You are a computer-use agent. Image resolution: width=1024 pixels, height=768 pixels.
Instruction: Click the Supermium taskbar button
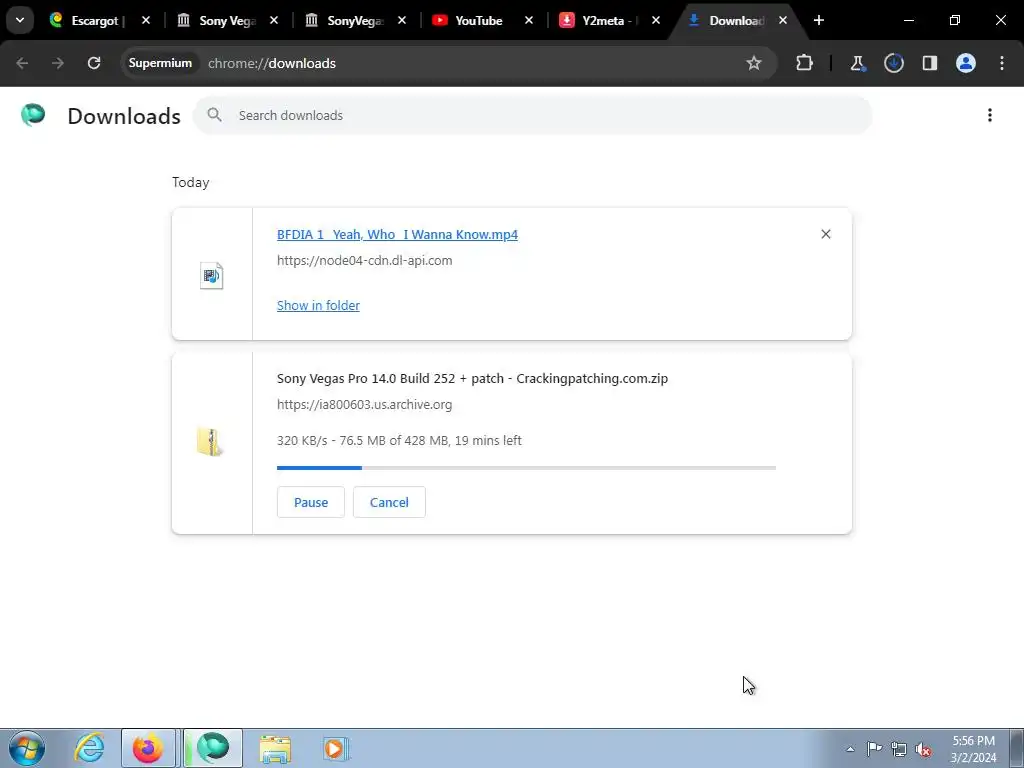213,748
